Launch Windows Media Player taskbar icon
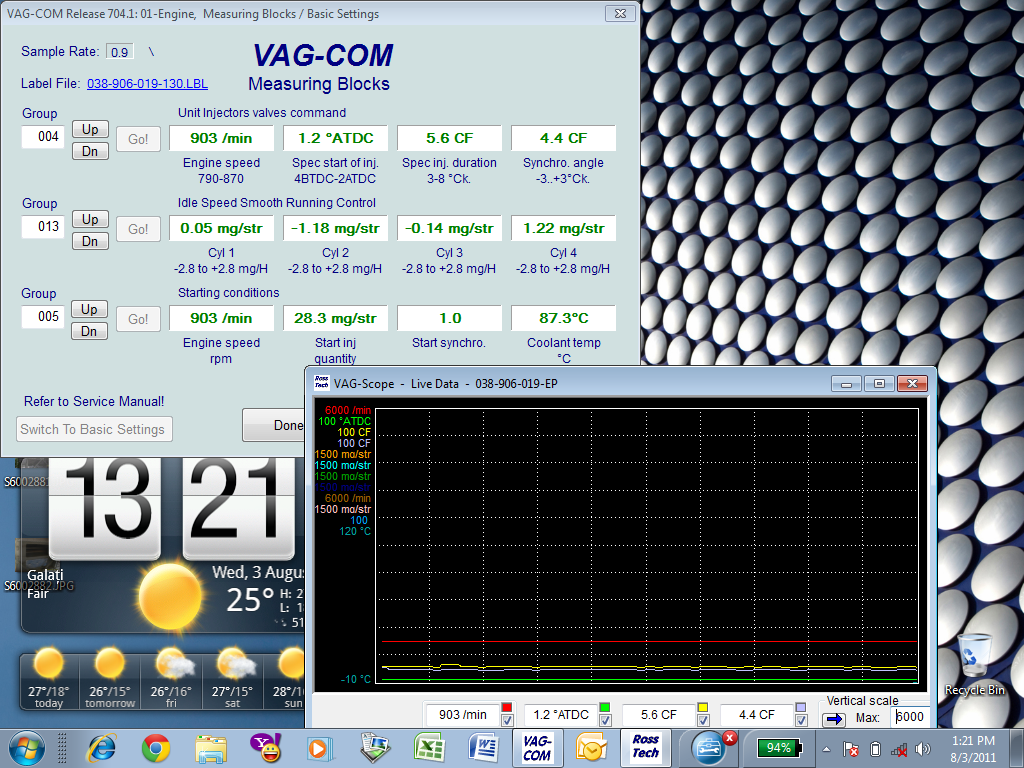This screenshot has height=768, width=1024. pos(320,748)
